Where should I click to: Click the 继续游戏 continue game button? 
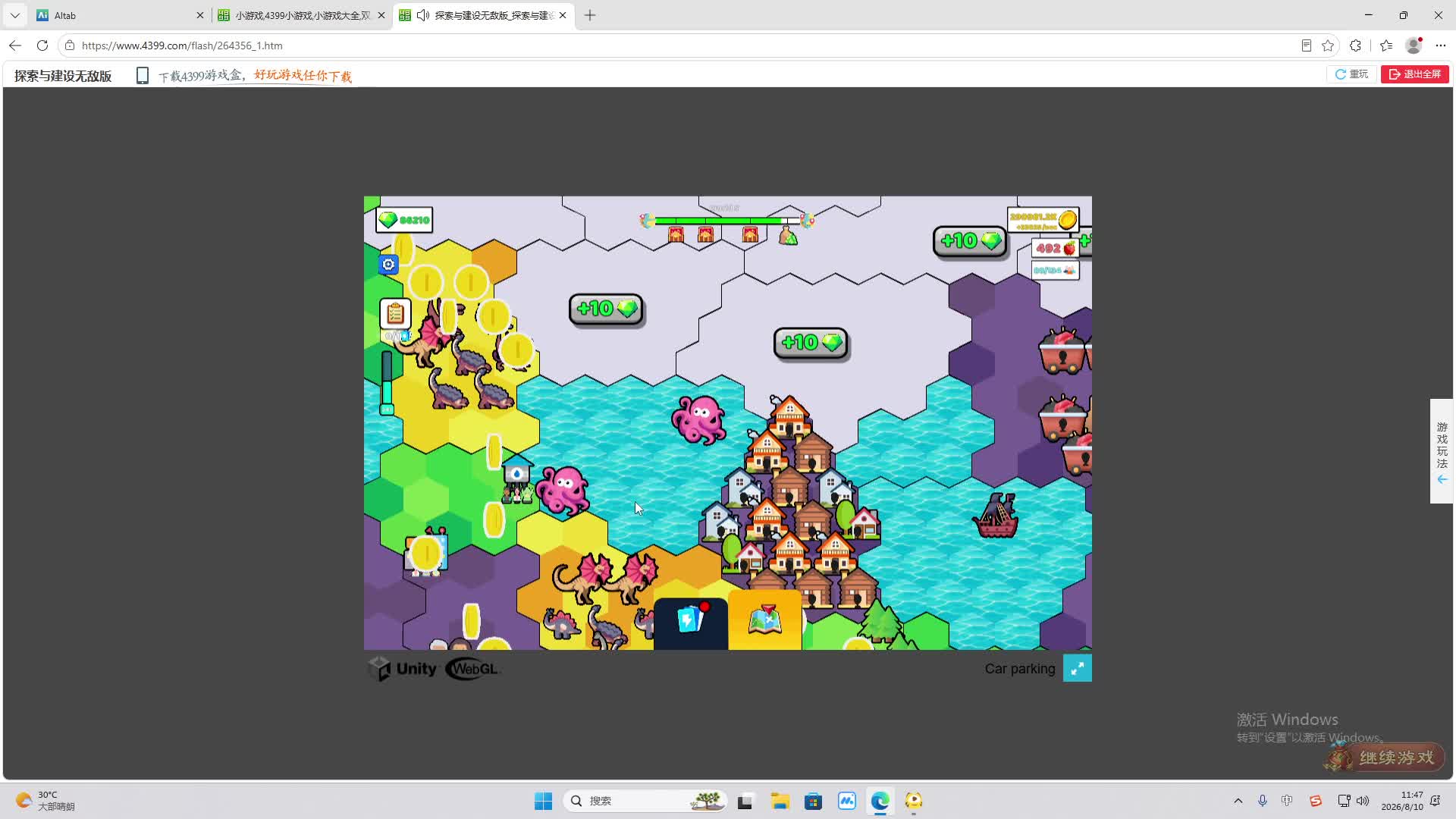point(1385,758)
